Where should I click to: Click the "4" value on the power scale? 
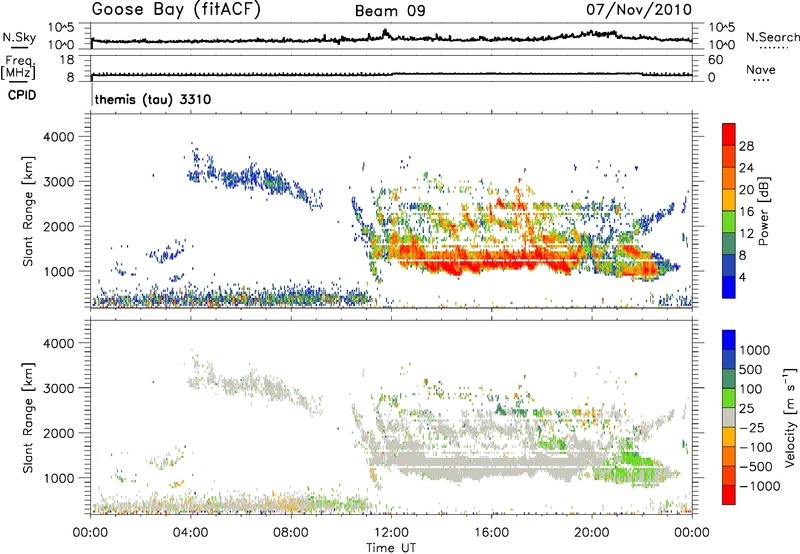coord(742,277)
